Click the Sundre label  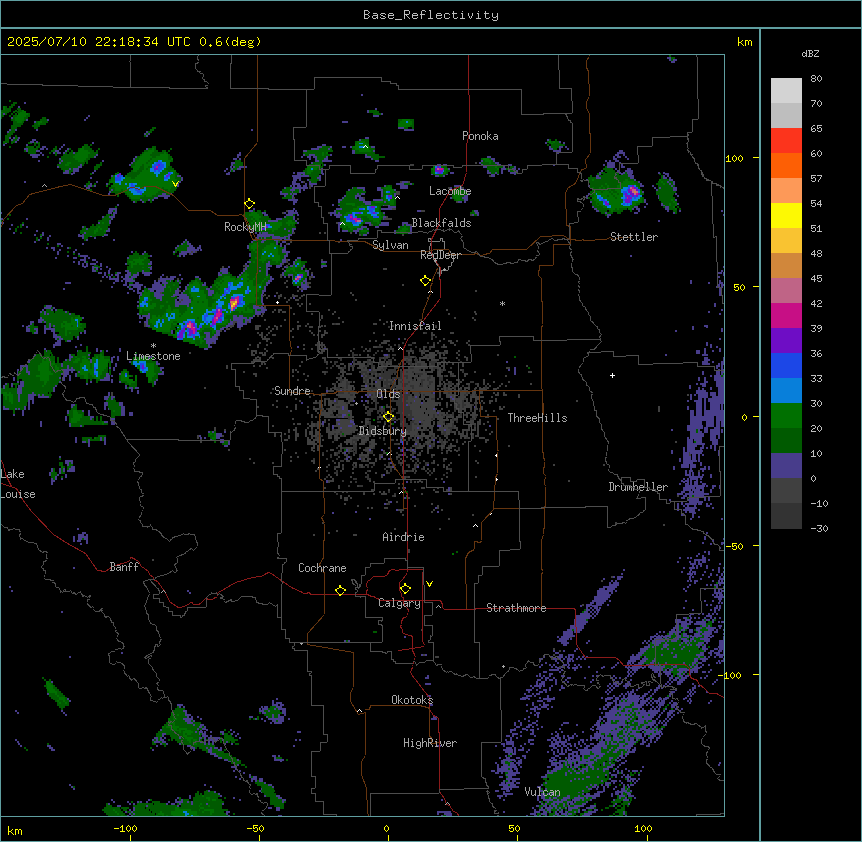[292, 391]
